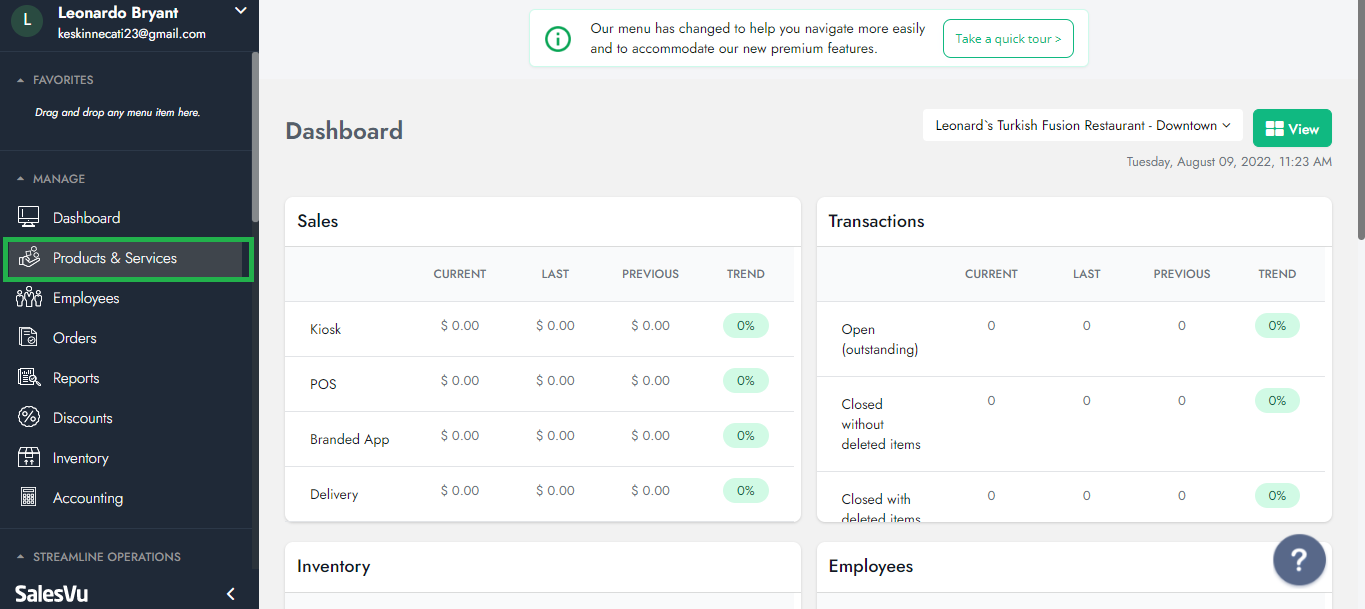Click the Dashboard monitor icon in sidebar
1365x609 pixels.
[28, 217]
